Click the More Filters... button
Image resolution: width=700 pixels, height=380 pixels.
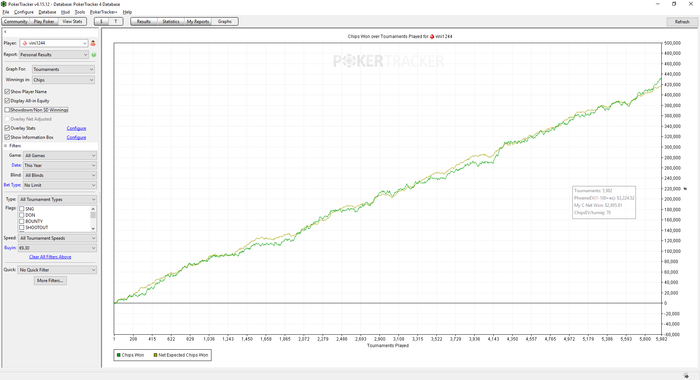coord(50,280)
